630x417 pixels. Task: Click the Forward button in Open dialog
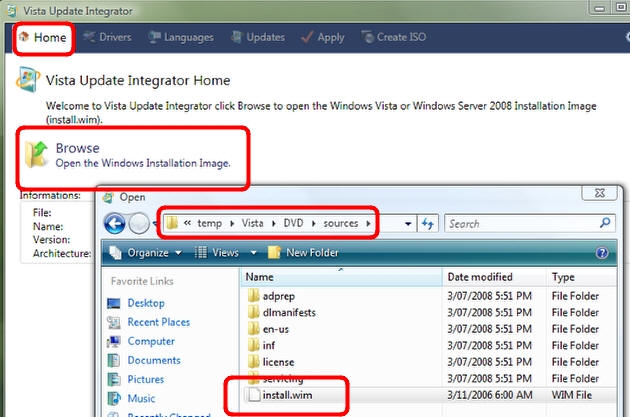coord(139,223)
